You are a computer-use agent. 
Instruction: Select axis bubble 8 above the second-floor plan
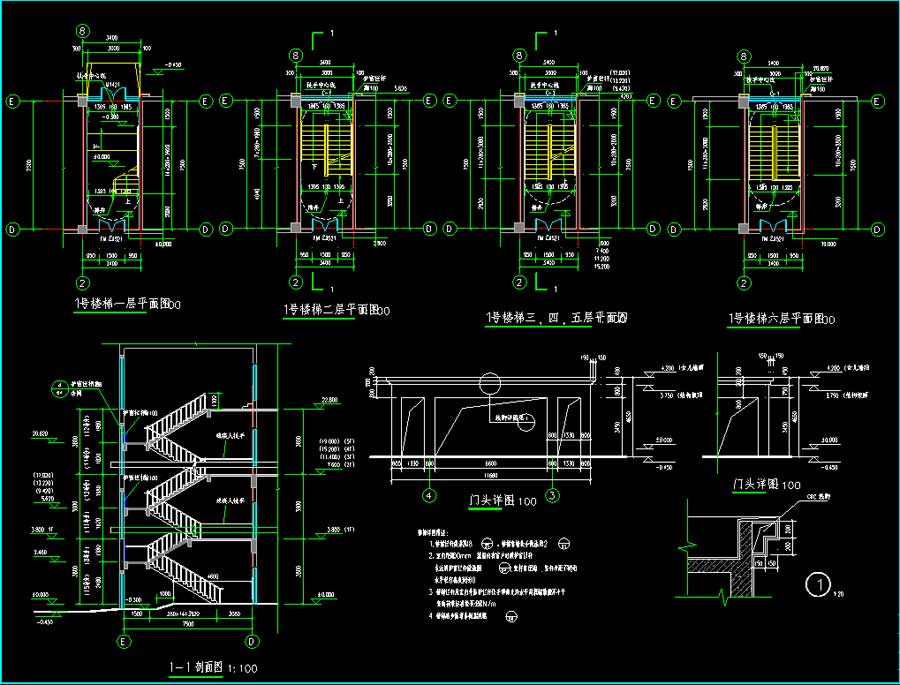tap(296, 55)
